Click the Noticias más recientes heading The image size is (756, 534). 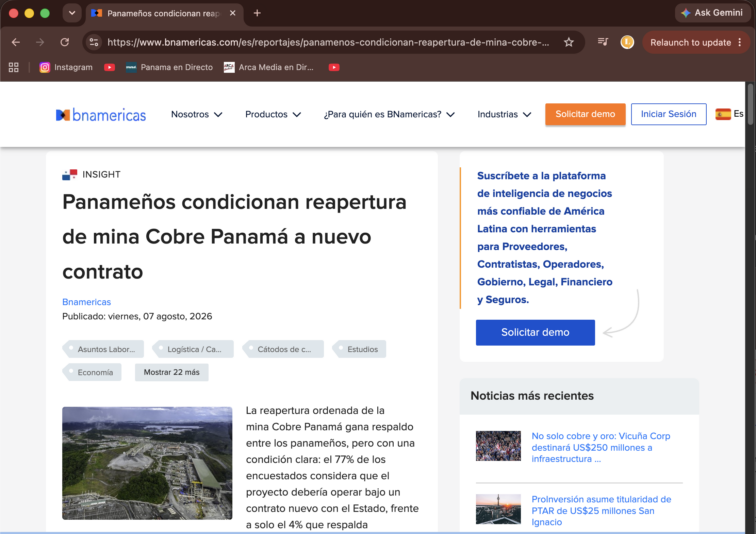(x=532, y=396)
